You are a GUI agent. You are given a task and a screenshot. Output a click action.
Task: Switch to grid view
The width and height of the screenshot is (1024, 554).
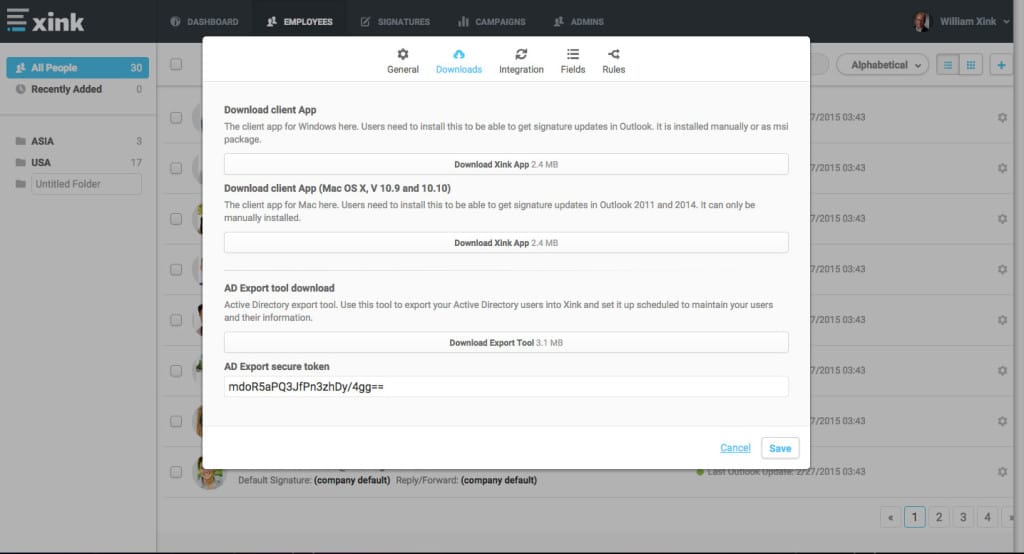coord(971,65)
